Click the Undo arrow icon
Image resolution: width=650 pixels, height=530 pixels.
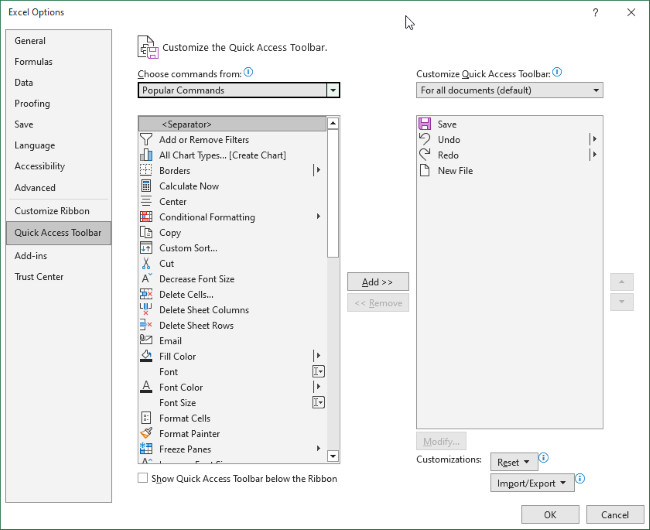click(424, 140)
